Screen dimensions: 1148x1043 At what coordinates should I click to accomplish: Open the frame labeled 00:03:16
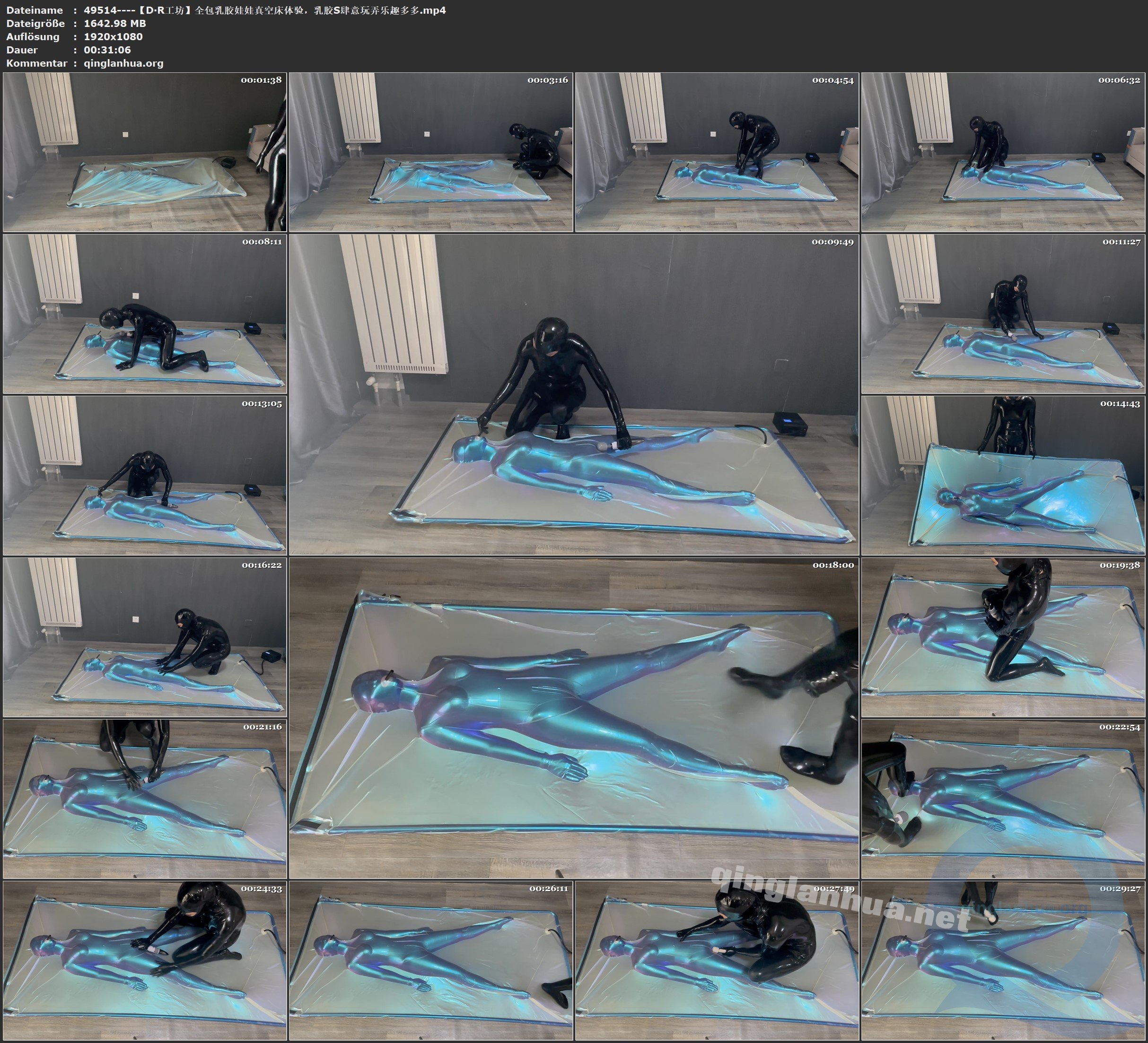[430, 152]
